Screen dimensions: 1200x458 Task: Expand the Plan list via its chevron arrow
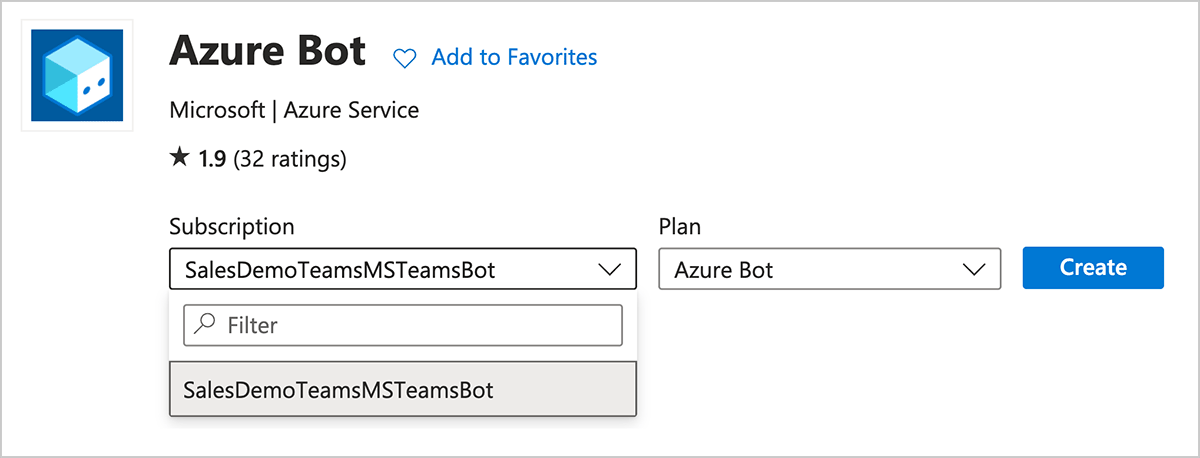[973, 269]
